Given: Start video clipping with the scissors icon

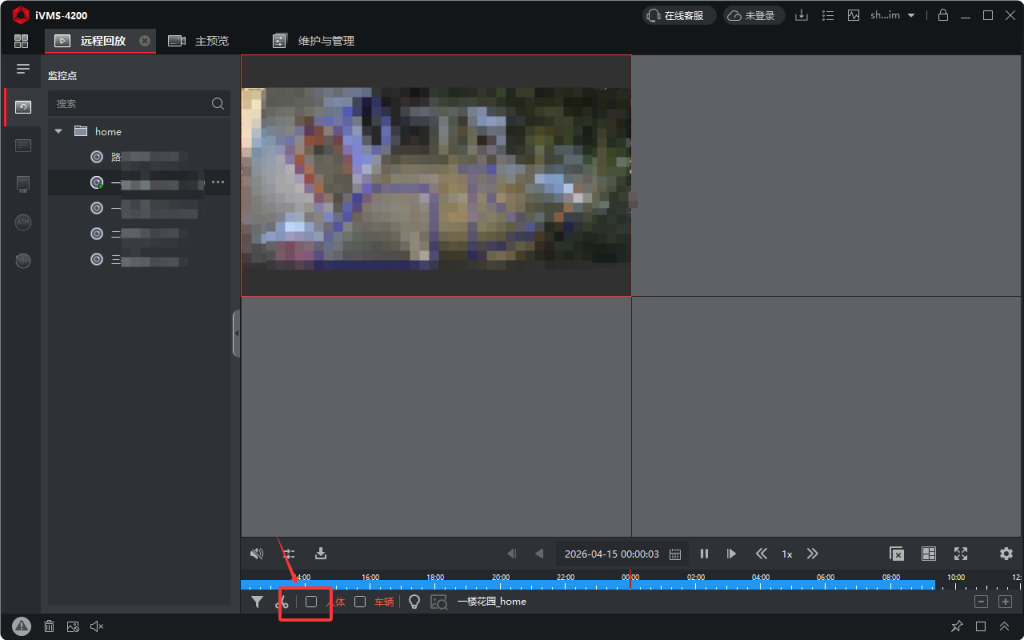Looking at the screenshot, I should coord(282,601).
